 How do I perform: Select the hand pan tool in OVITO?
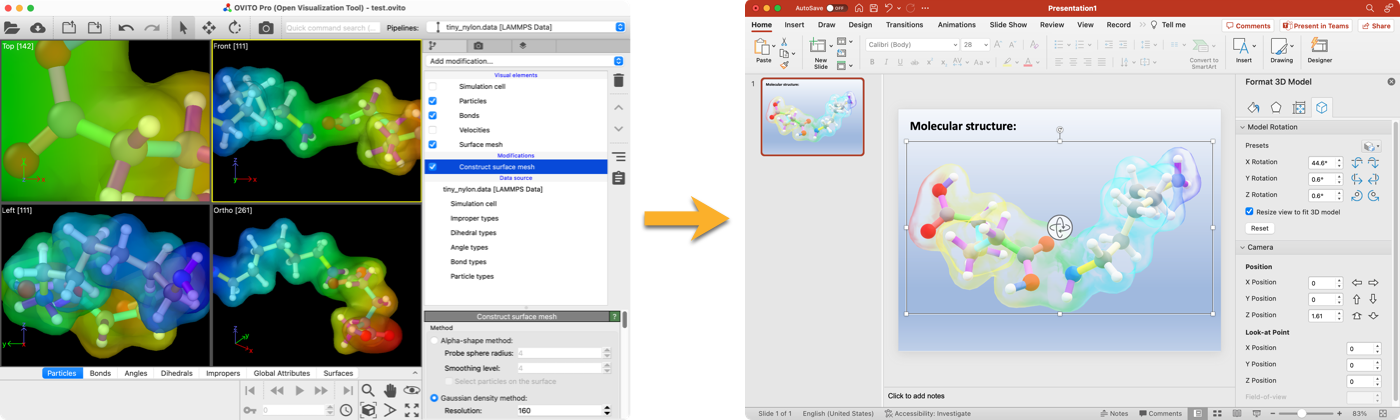pos(390,390)
